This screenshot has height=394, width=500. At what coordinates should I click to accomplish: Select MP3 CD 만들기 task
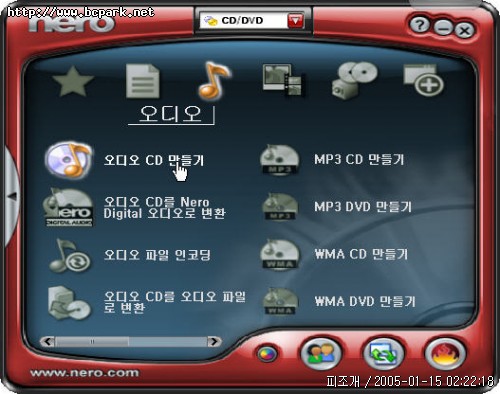tap(359, 159)
